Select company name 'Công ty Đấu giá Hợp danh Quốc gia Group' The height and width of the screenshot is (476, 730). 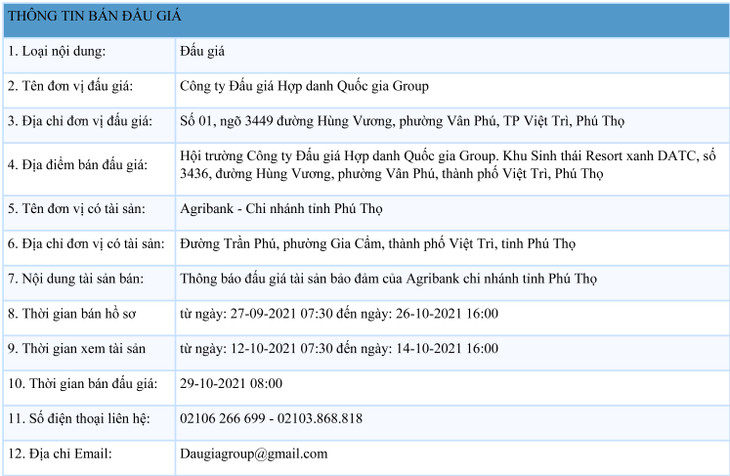pos(304,86)
